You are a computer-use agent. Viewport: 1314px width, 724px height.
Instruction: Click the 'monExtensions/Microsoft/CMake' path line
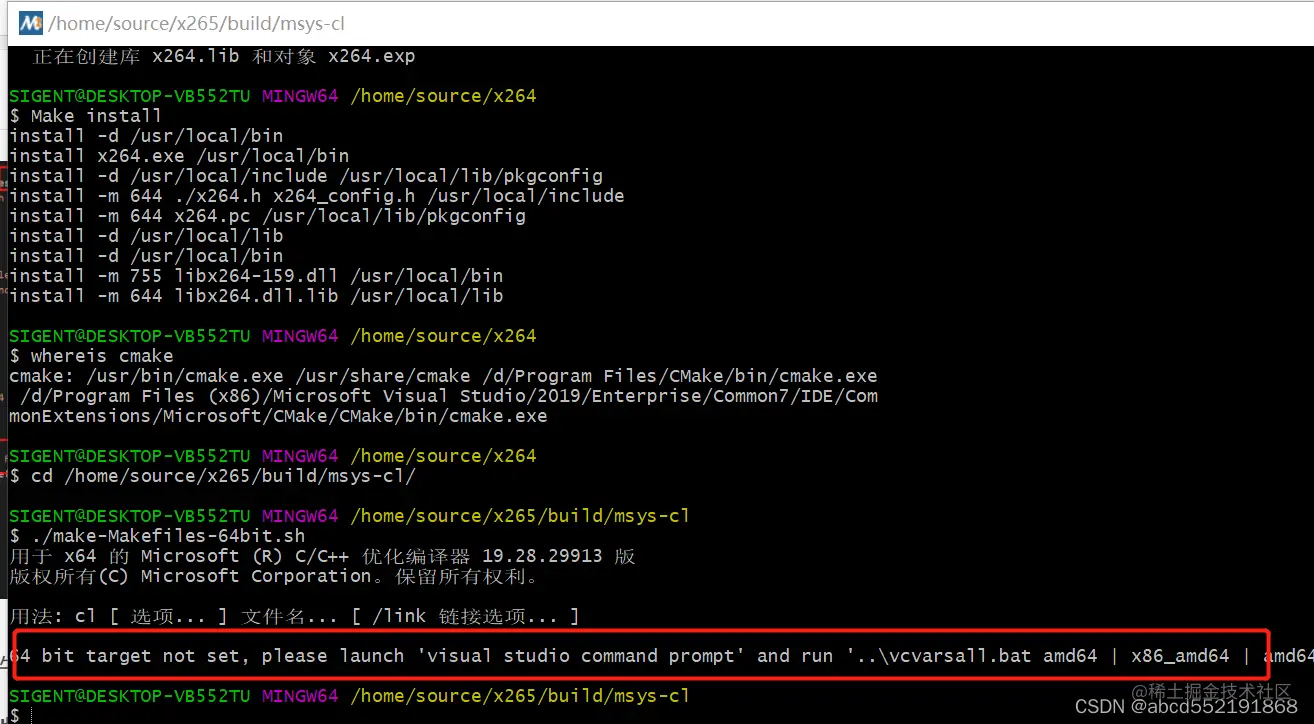pyautogui.click(x=278, y=416)
